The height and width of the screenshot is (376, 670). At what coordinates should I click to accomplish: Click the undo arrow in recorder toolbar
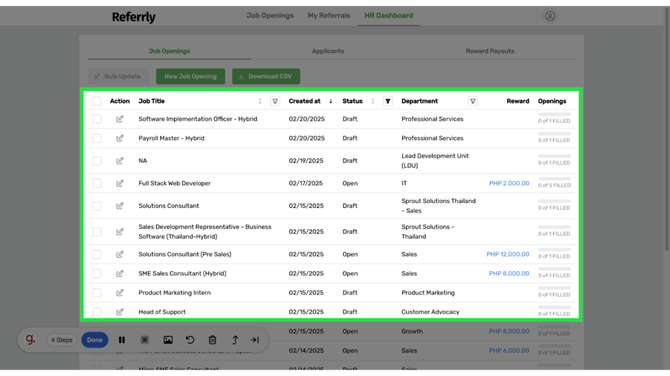click(190, 340)
